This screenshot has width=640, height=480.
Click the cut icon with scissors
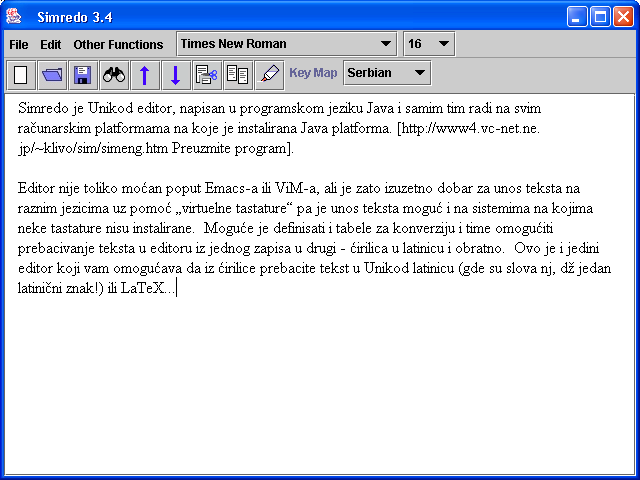click(x=207, y=74)
